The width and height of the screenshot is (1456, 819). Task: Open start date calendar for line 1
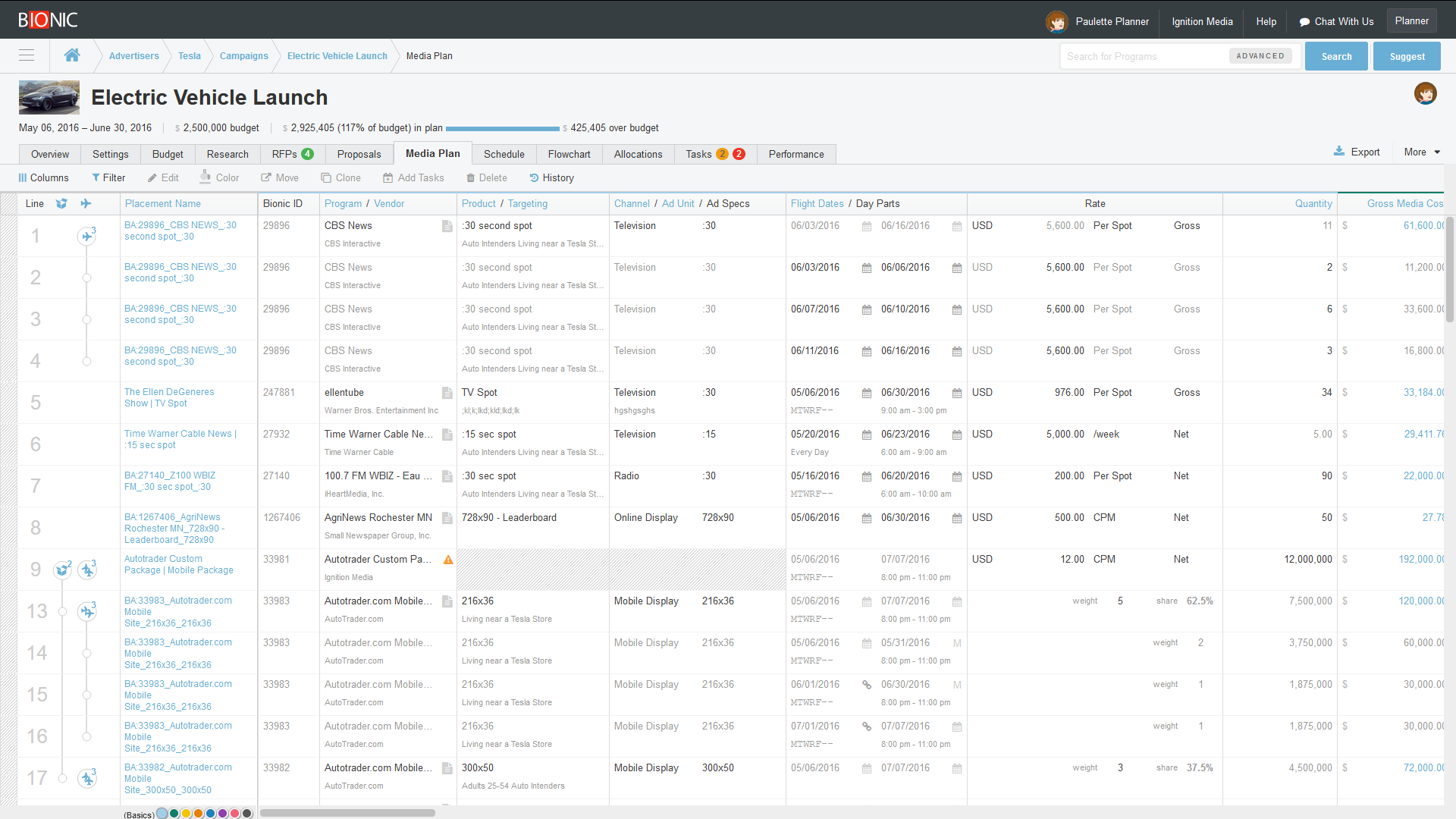tap(866, 226)
